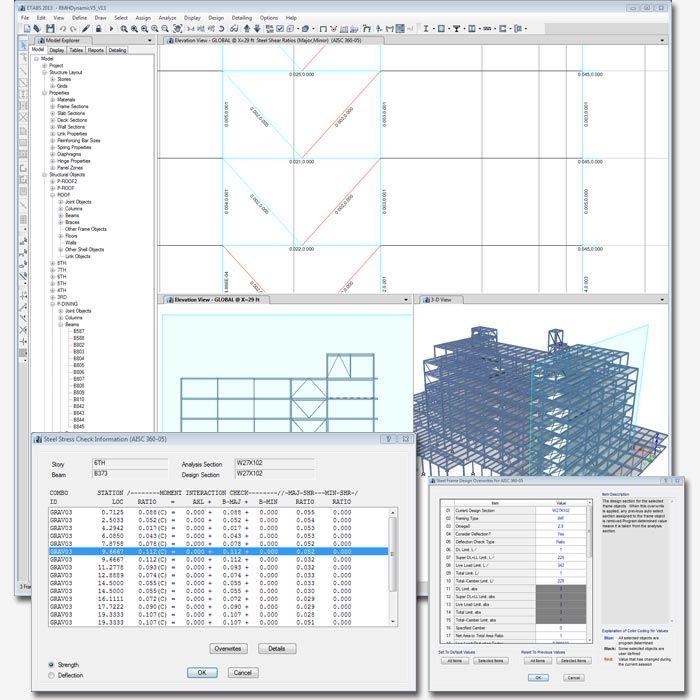Click the X-brace tool in left toolbar
Screen dimensions: 700x700
tap(23, 117)
